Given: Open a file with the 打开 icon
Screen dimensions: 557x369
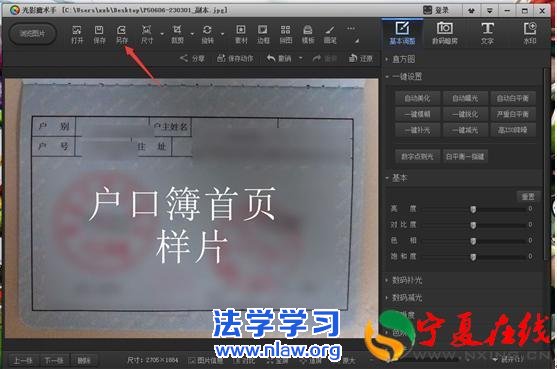Looking at the screenshot, I should point(77,34).
